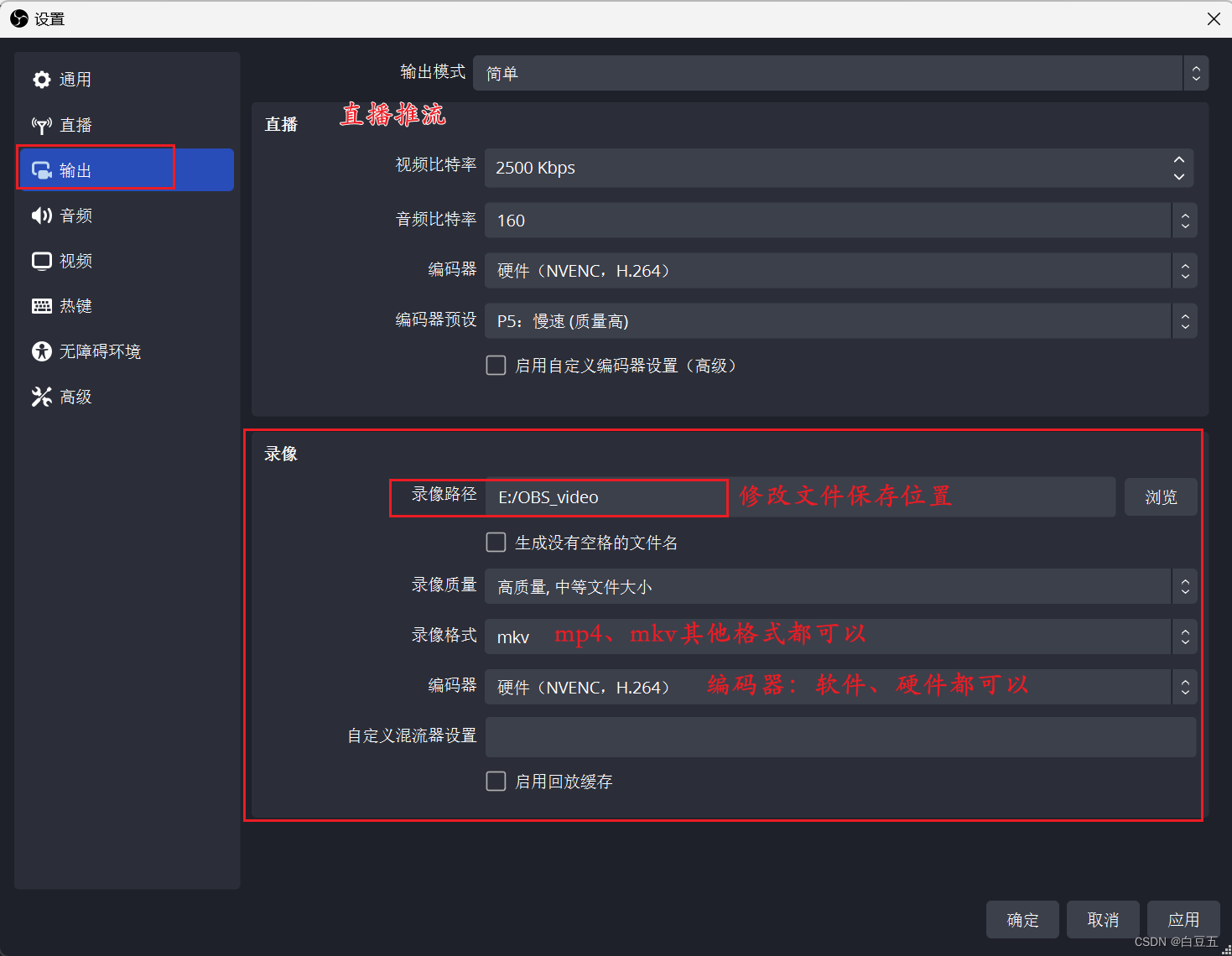
Task: Click the Advanced tools icon in sidebar
Action: pos(42,397)
